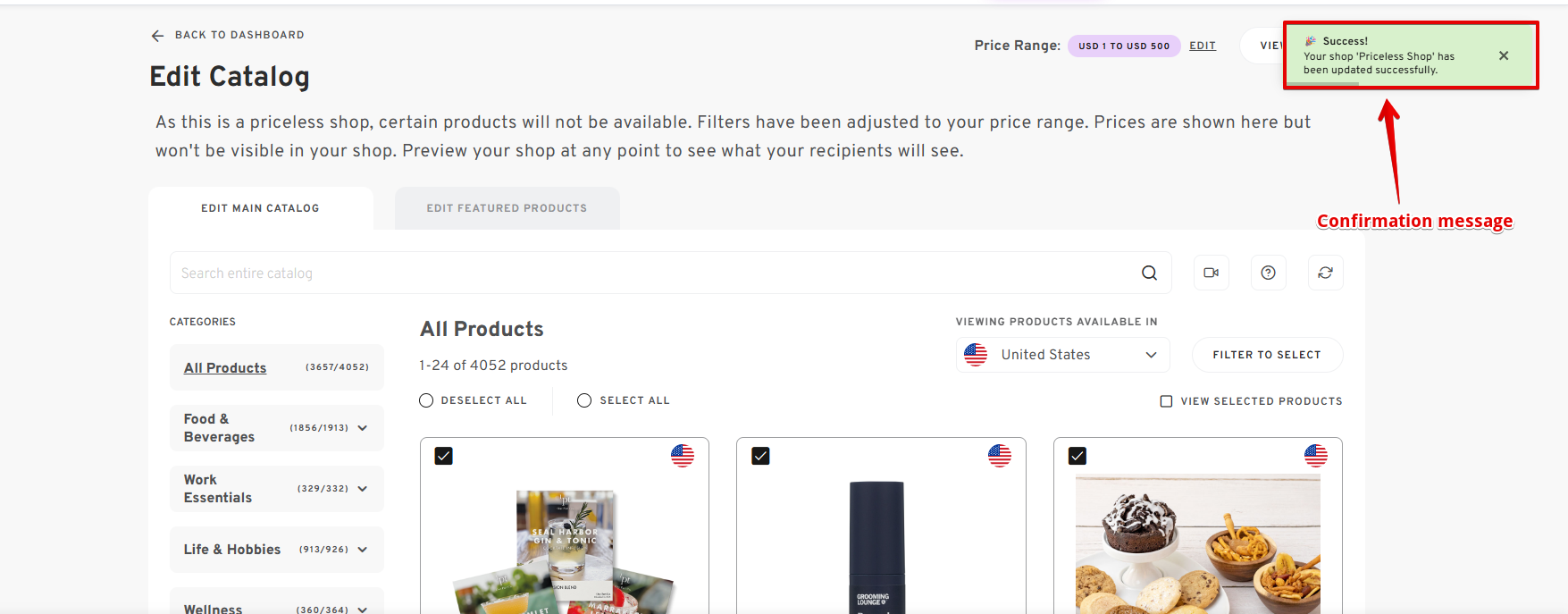The height and width of the screenshot is (614, 1568).
Task: Choose the Select All radio option
Action: click(x=584, y=400)
